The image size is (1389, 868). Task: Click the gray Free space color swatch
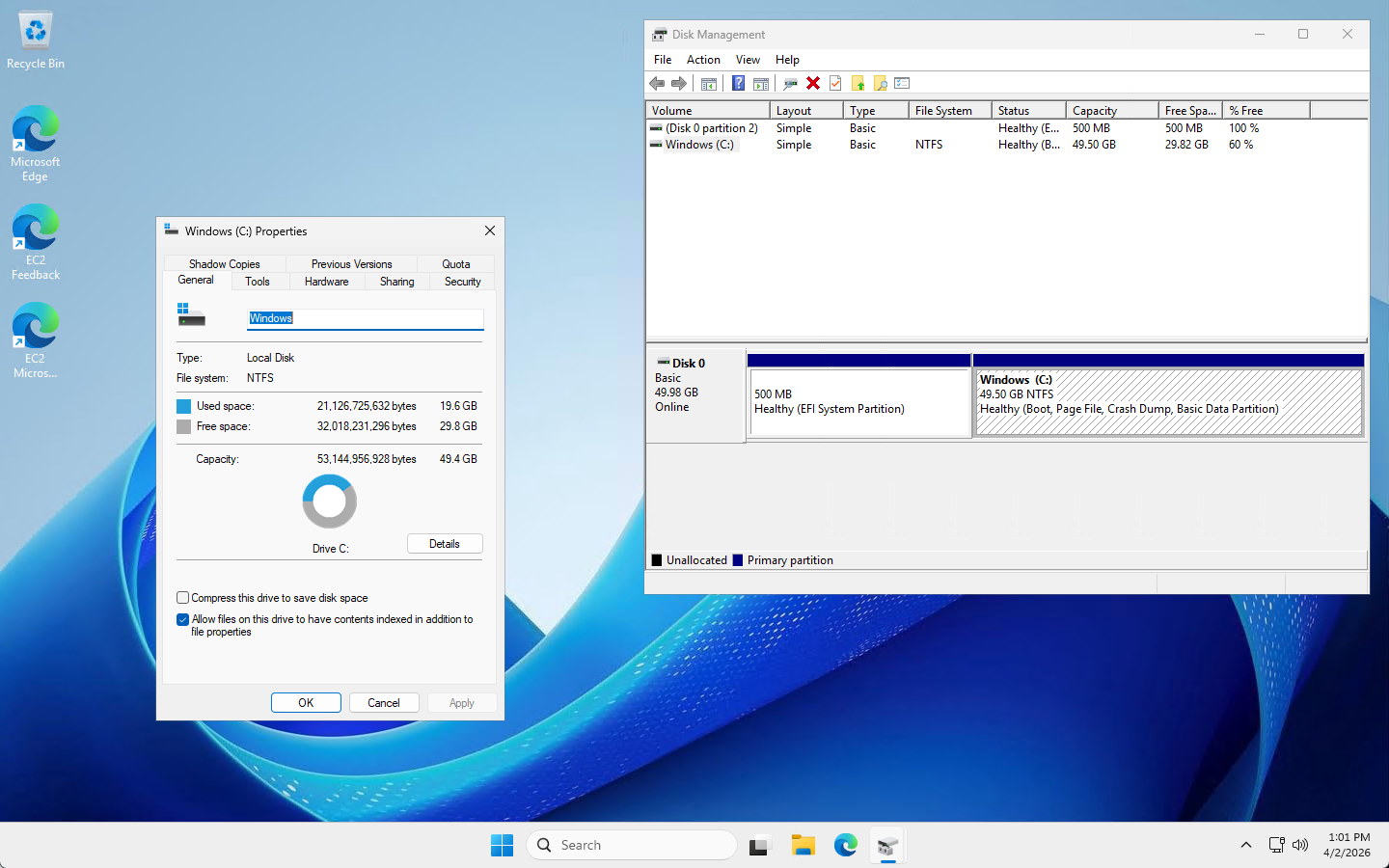183,426
